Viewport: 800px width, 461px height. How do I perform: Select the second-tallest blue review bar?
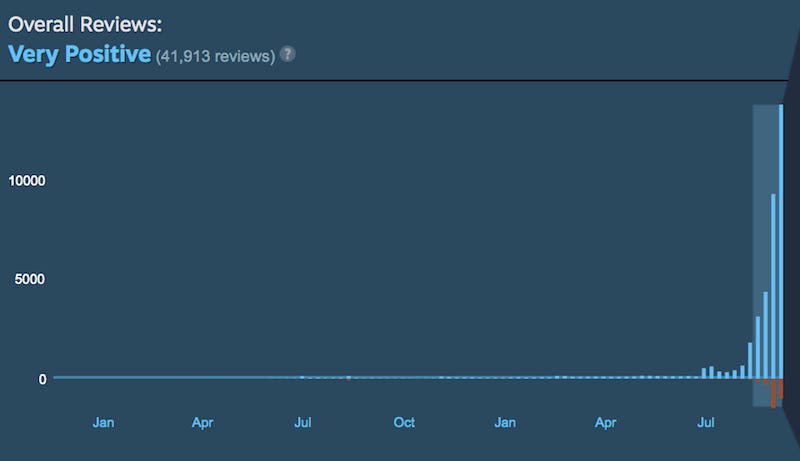tap(773, 286)
